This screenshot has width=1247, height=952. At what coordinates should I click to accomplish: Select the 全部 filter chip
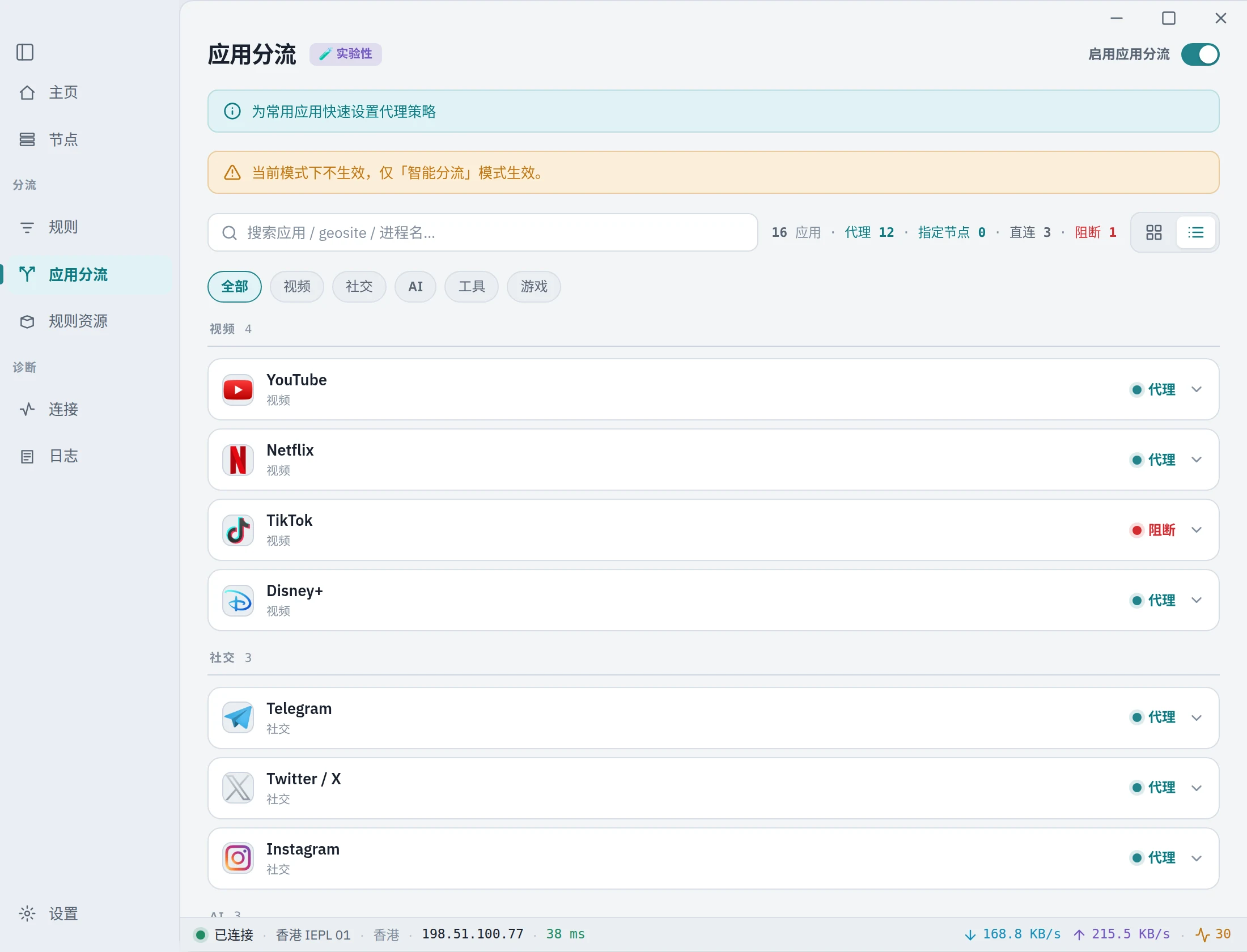(x=235, y=287)
